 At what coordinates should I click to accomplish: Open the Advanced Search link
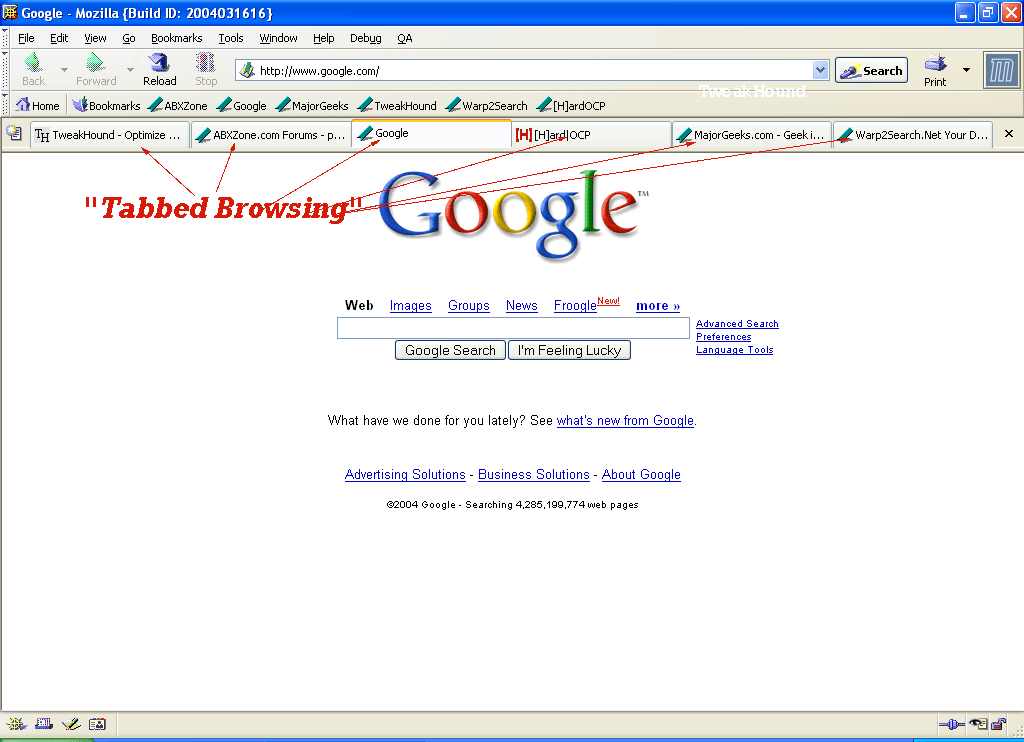coord(737,323)
